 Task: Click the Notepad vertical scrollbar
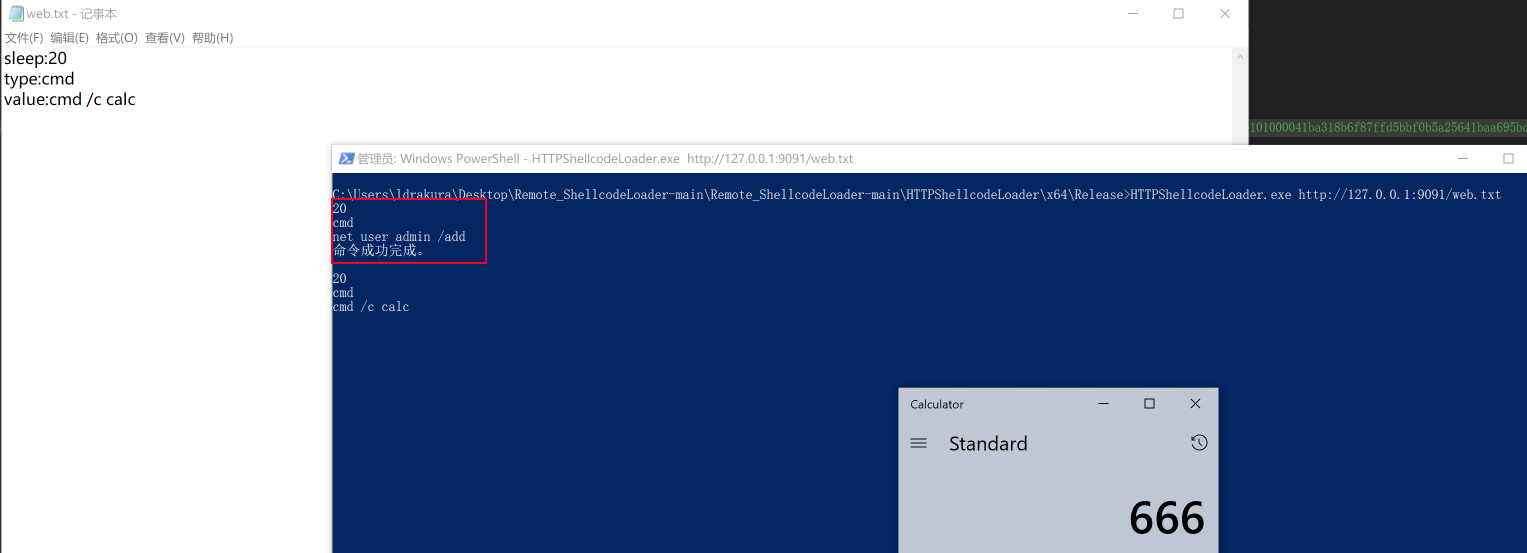click(1240, 95)
